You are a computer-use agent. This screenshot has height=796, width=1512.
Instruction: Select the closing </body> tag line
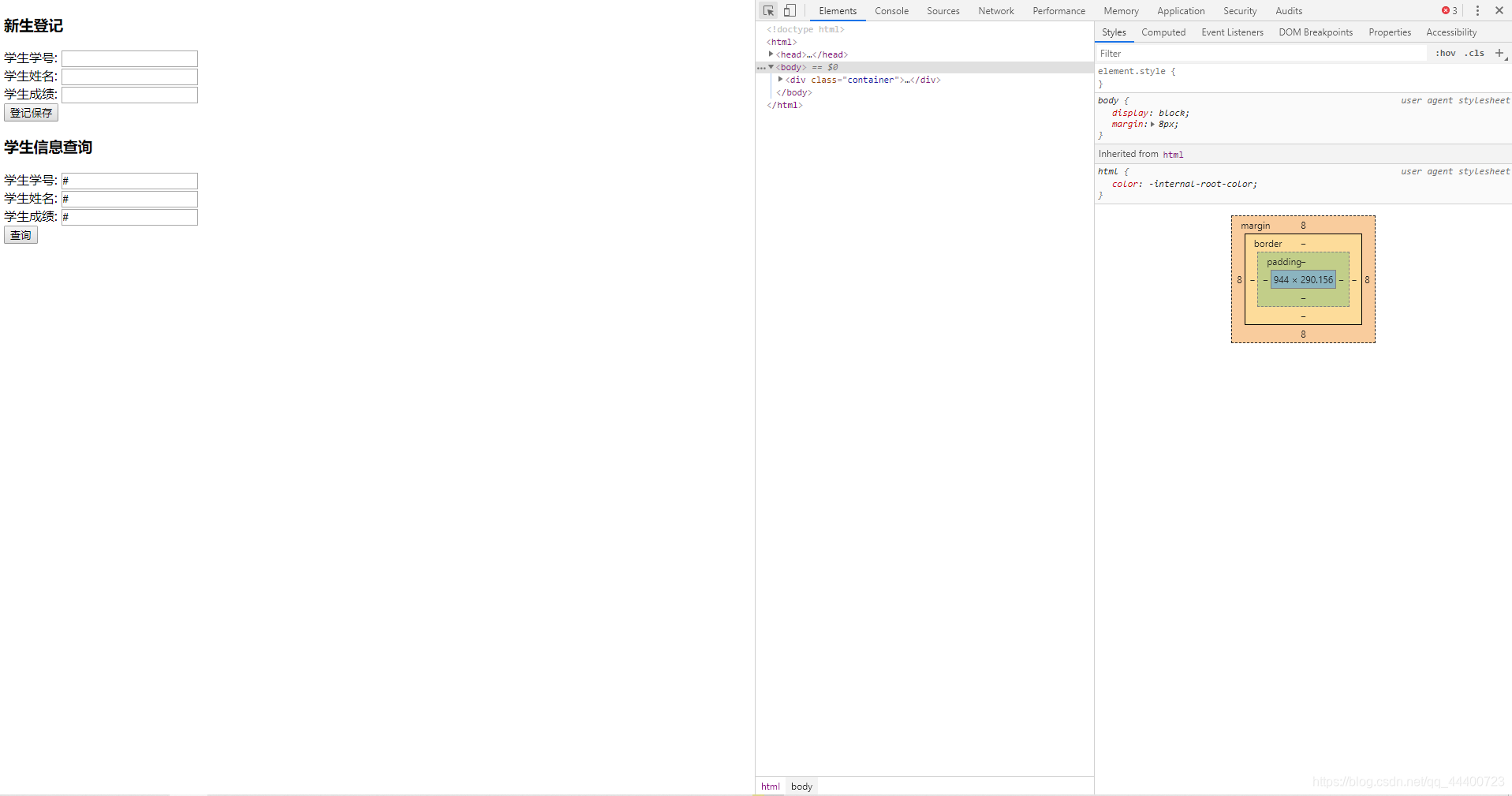click(x=794, y=92)
